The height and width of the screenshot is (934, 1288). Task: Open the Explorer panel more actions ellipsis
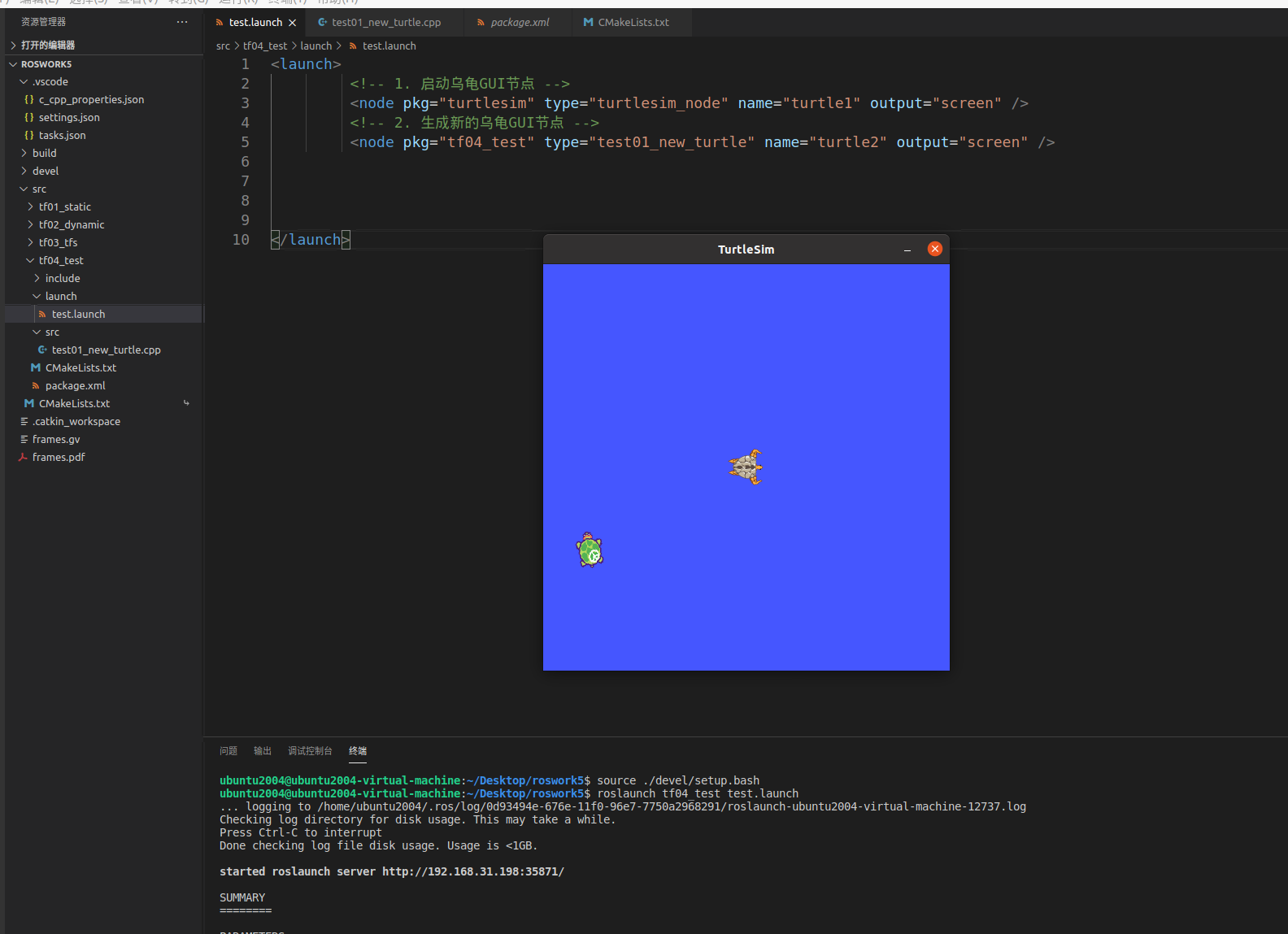[182, 22]
